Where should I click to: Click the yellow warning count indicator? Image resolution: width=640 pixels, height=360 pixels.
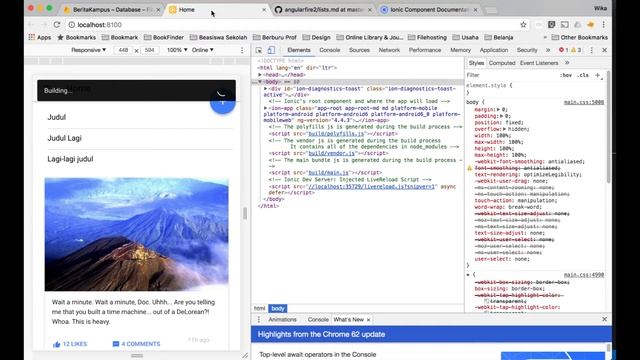pos(576,50)
